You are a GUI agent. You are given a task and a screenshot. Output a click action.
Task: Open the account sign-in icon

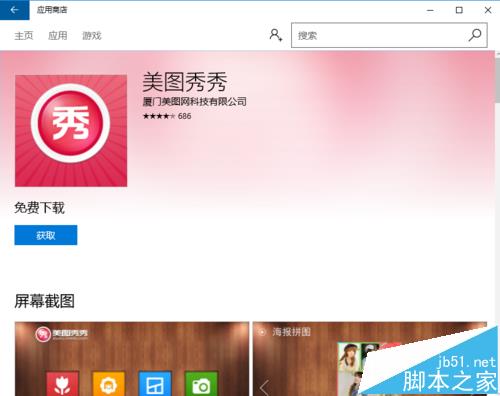[276, 35]
